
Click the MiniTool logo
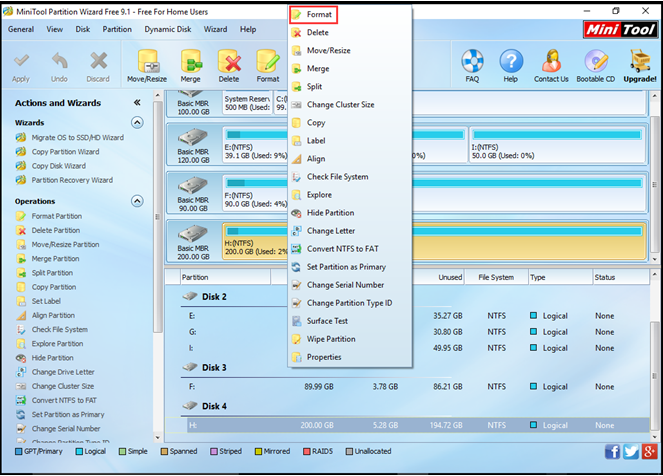tap(620, 30)
